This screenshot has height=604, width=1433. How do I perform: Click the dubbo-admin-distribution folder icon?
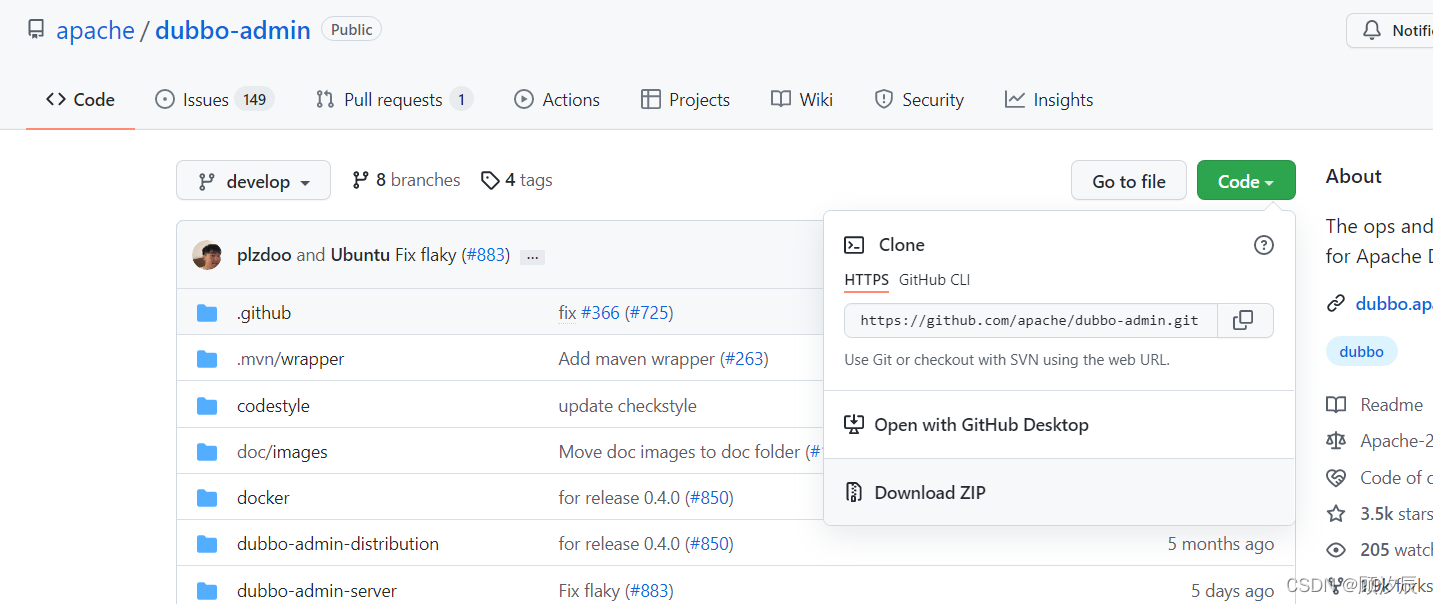click(x=207, y=544)
